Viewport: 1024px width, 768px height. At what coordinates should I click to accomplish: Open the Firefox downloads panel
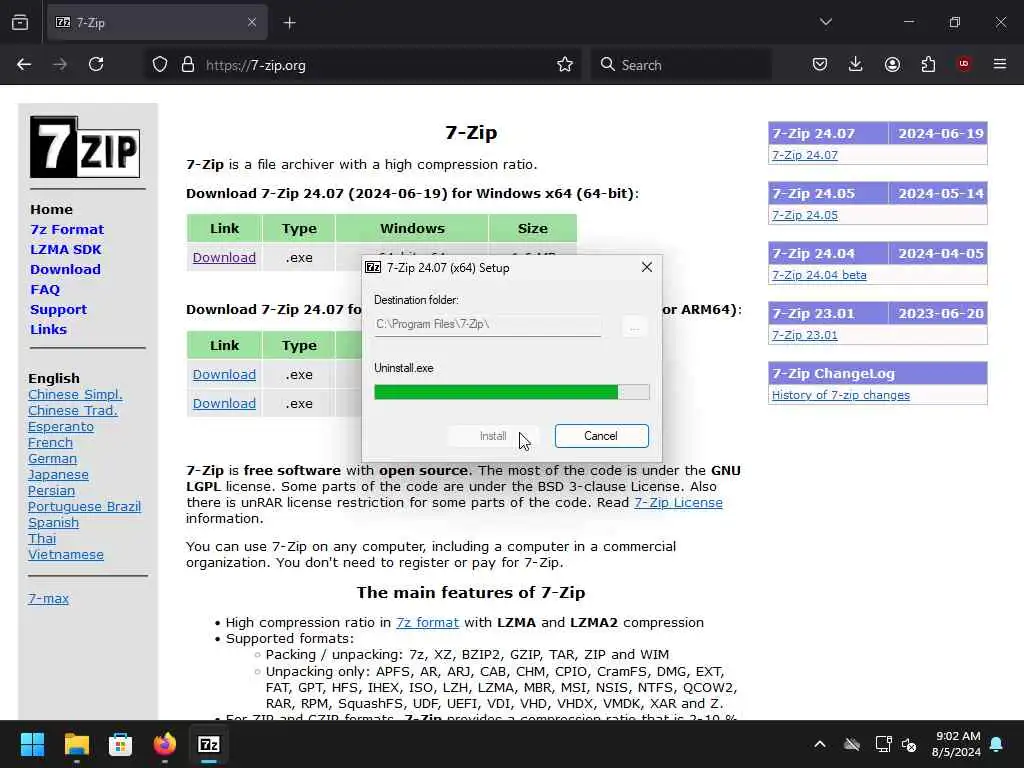tap(856, 65)
